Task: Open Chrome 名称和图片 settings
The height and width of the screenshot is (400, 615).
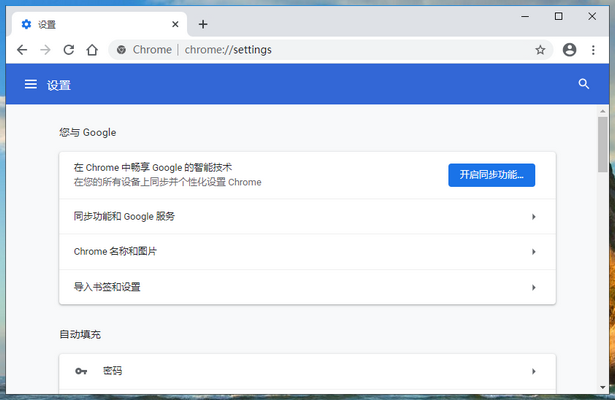Action: point(307,252)
